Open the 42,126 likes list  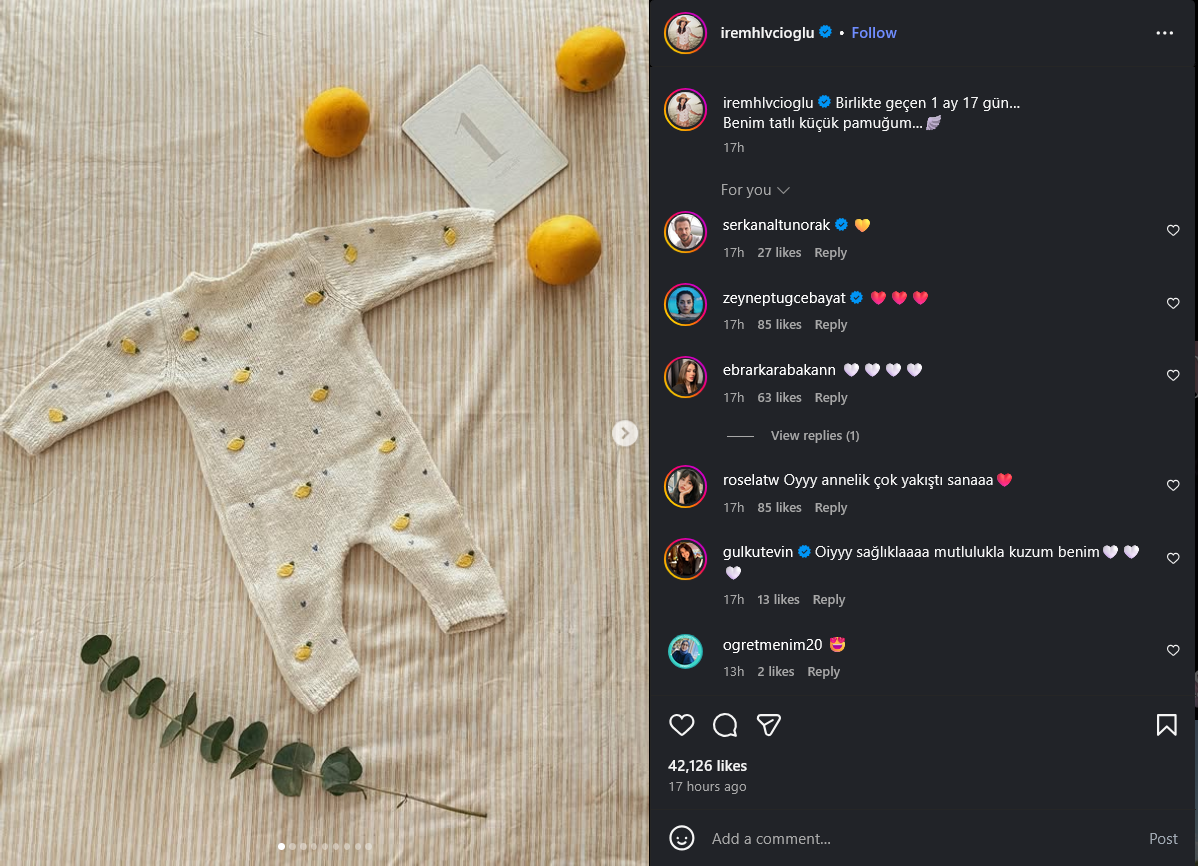[x=707, y=766]
